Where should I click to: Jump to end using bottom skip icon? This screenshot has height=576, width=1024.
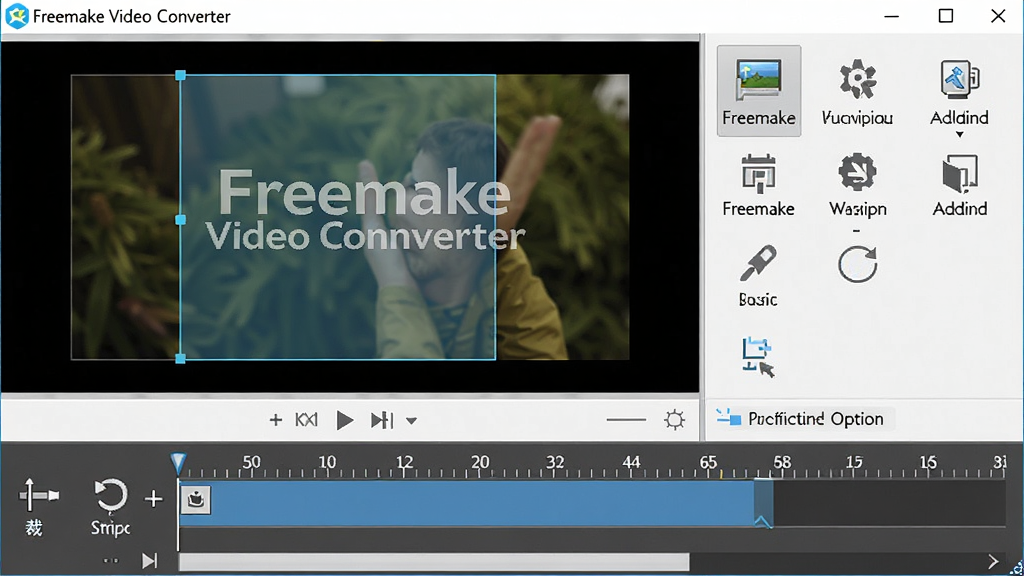click(x=150, y=560)
